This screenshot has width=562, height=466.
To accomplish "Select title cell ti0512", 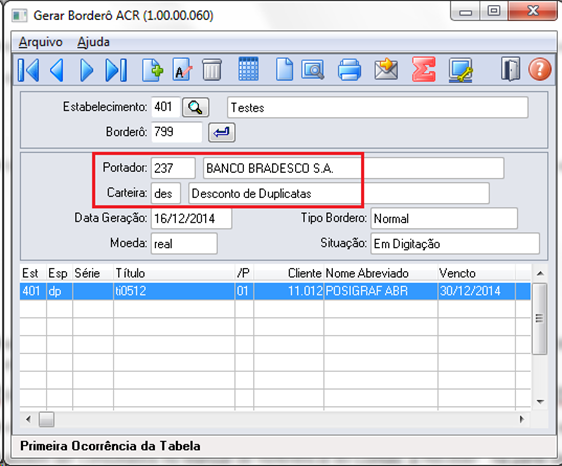I will pos(174,291).
